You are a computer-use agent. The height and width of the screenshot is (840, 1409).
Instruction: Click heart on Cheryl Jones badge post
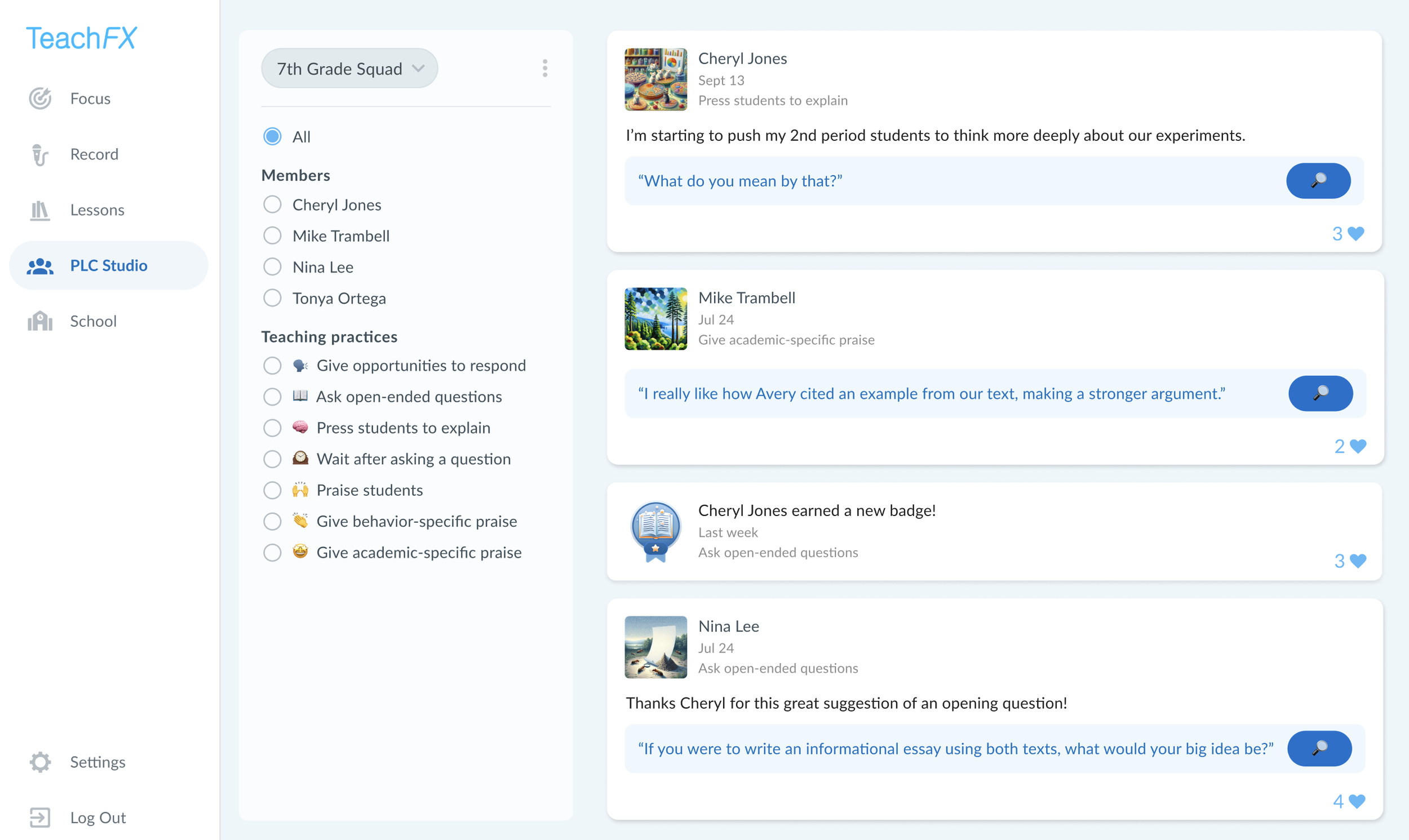coord(1358,561)
